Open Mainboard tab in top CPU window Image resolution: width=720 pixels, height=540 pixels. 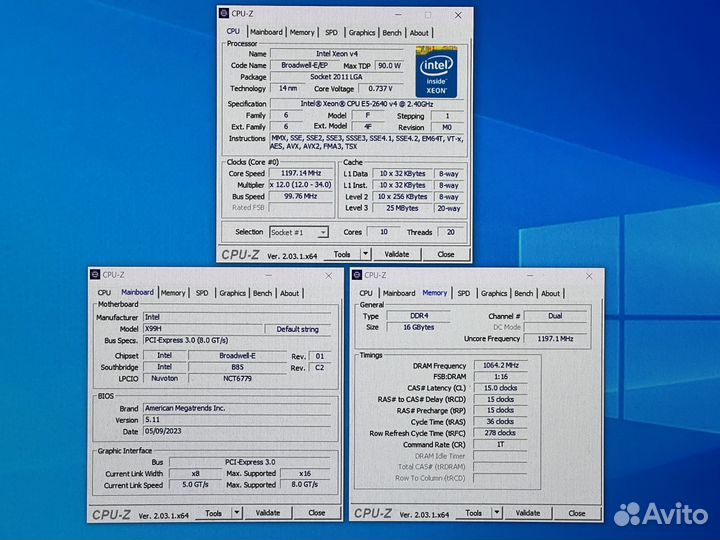tap(266, 32)
